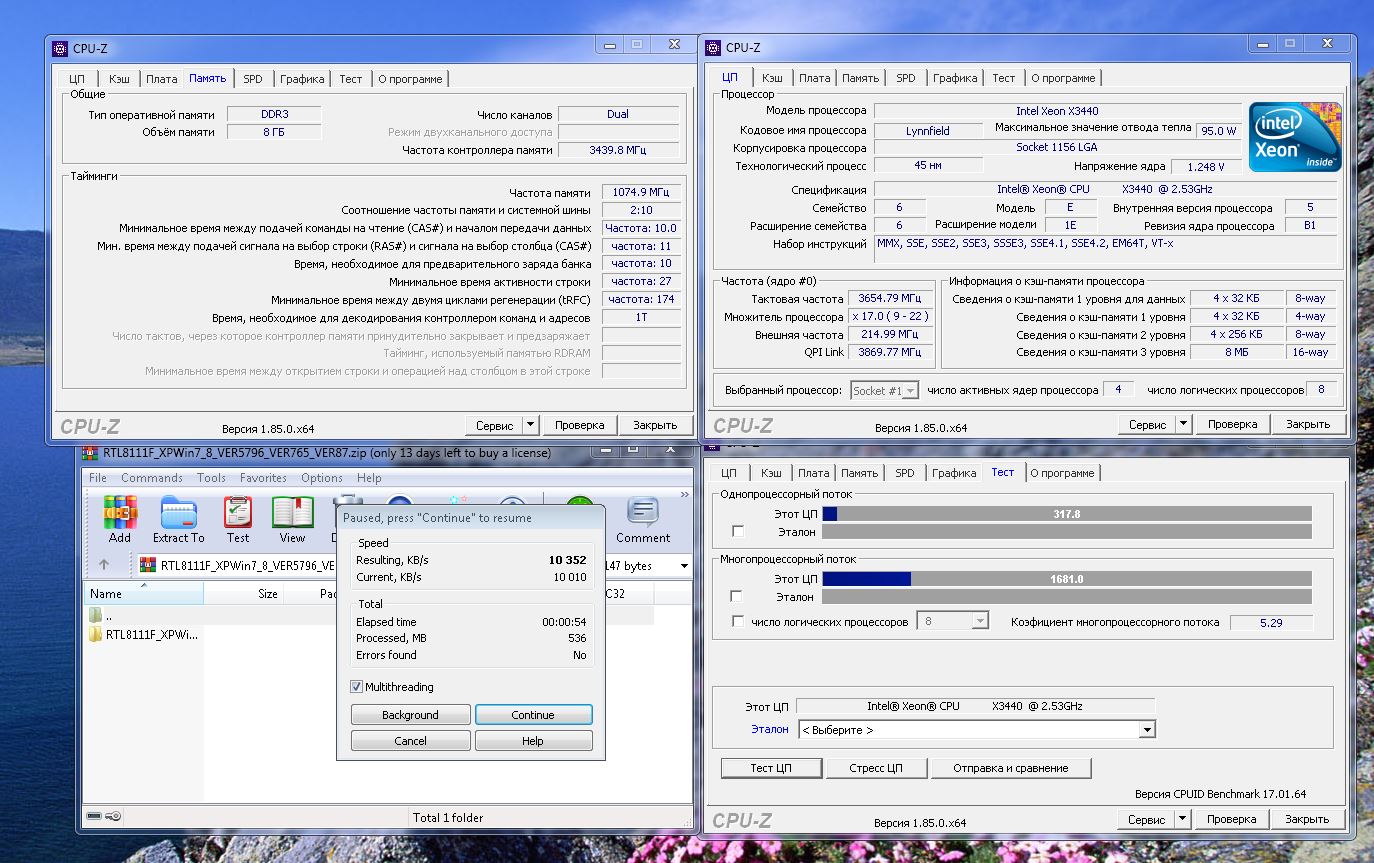Click the archive icon in WinRAR address bar

147,565
